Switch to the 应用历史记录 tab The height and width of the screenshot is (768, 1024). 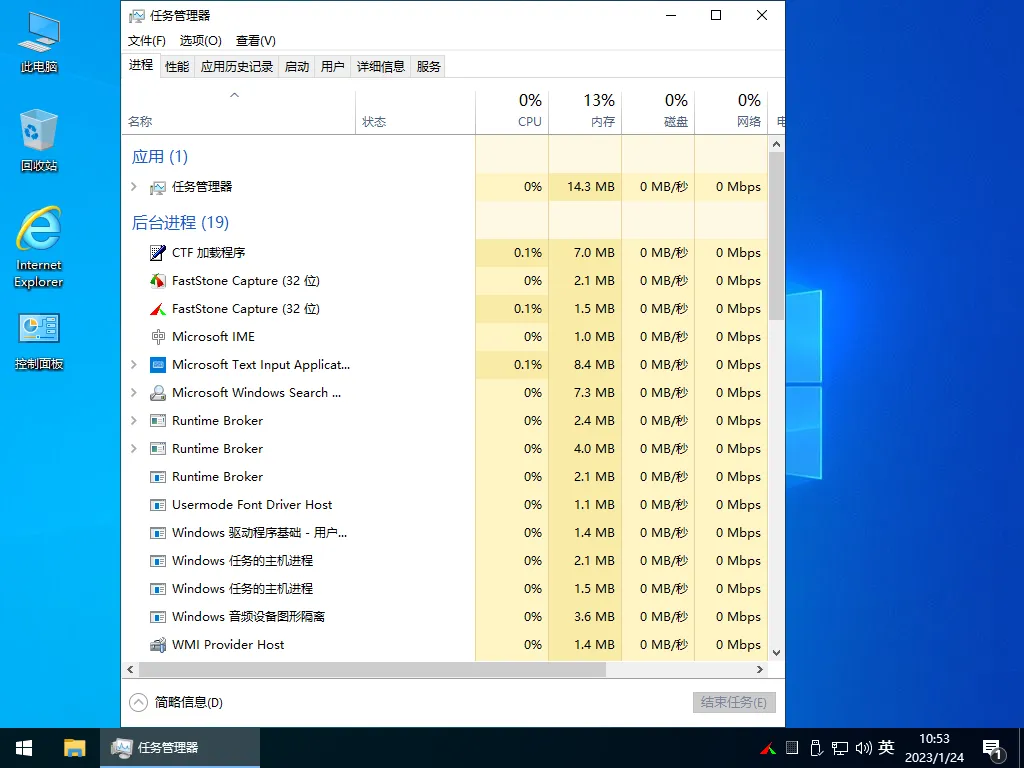pyautogui.click(x=236, y=67)
